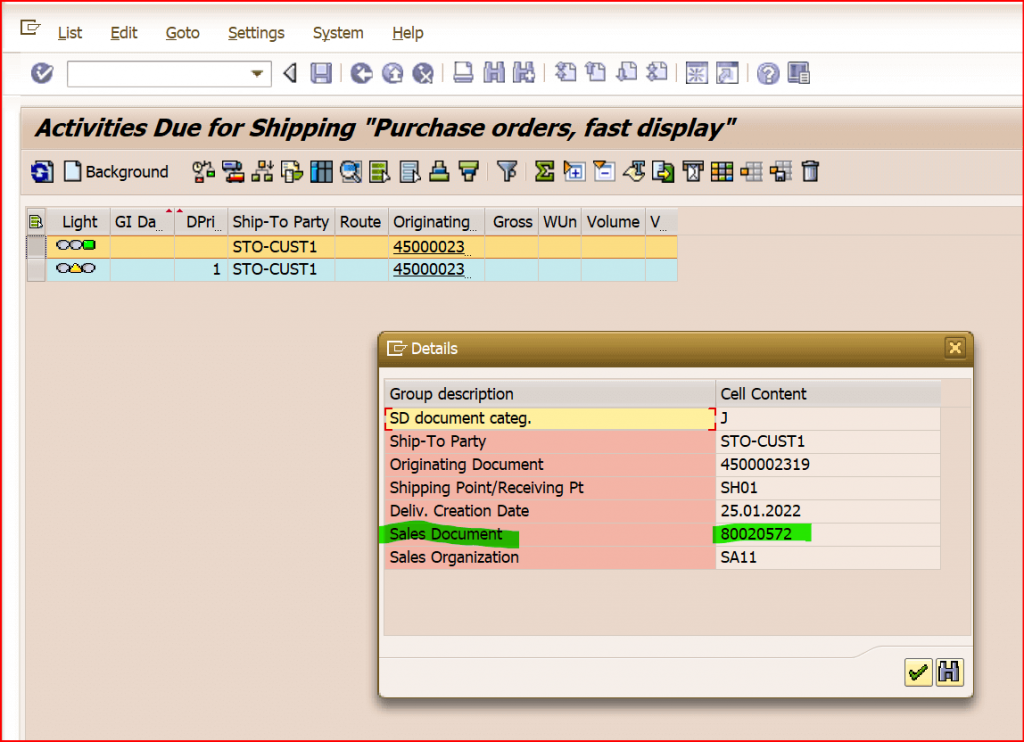Click the Print icon in standard toolbar
Screen dimensions: 1024x742
point(463,73)
